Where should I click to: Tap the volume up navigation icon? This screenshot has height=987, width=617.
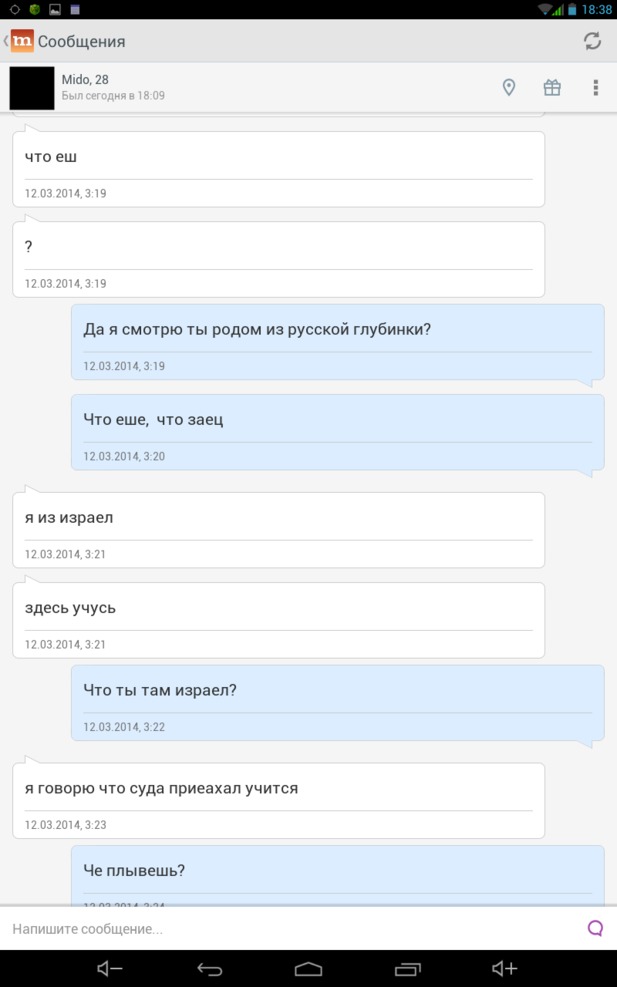pos(504,969)
